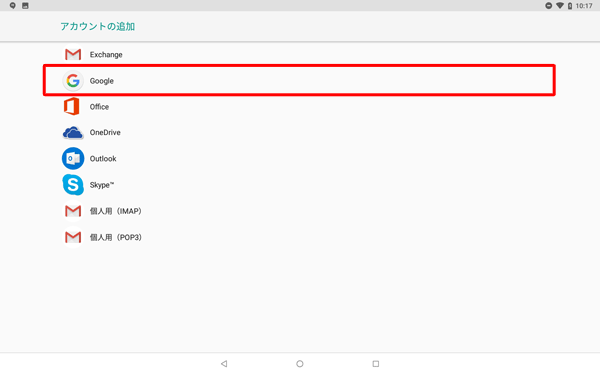Choose the OneDrive account label
Screen dimensions: 600x375
tap(105, 132)
